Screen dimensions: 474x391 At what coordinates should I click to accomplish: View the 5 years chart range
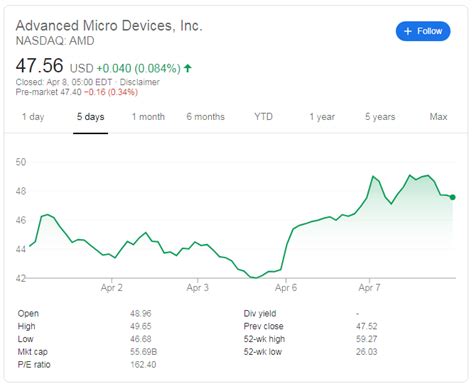380,117
